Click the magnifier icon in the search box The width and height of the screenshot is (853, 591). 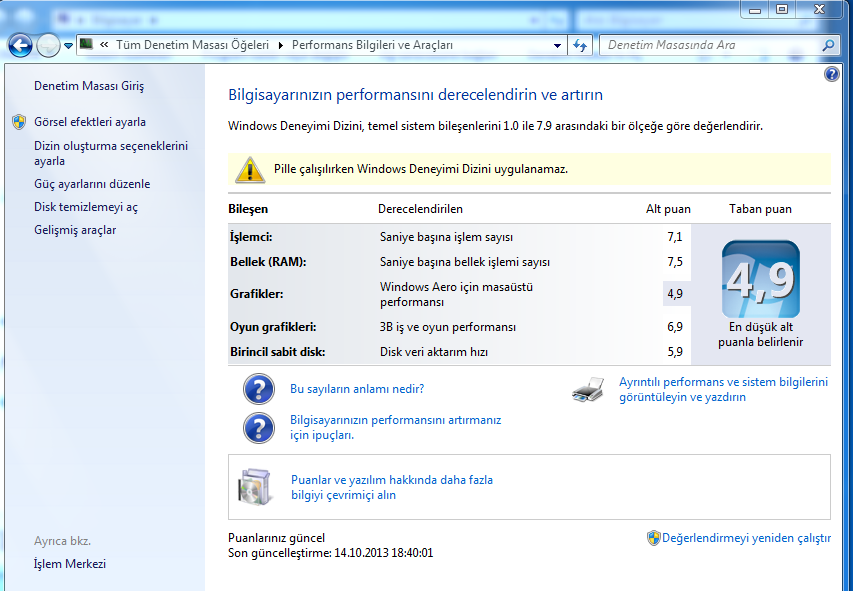828,45
